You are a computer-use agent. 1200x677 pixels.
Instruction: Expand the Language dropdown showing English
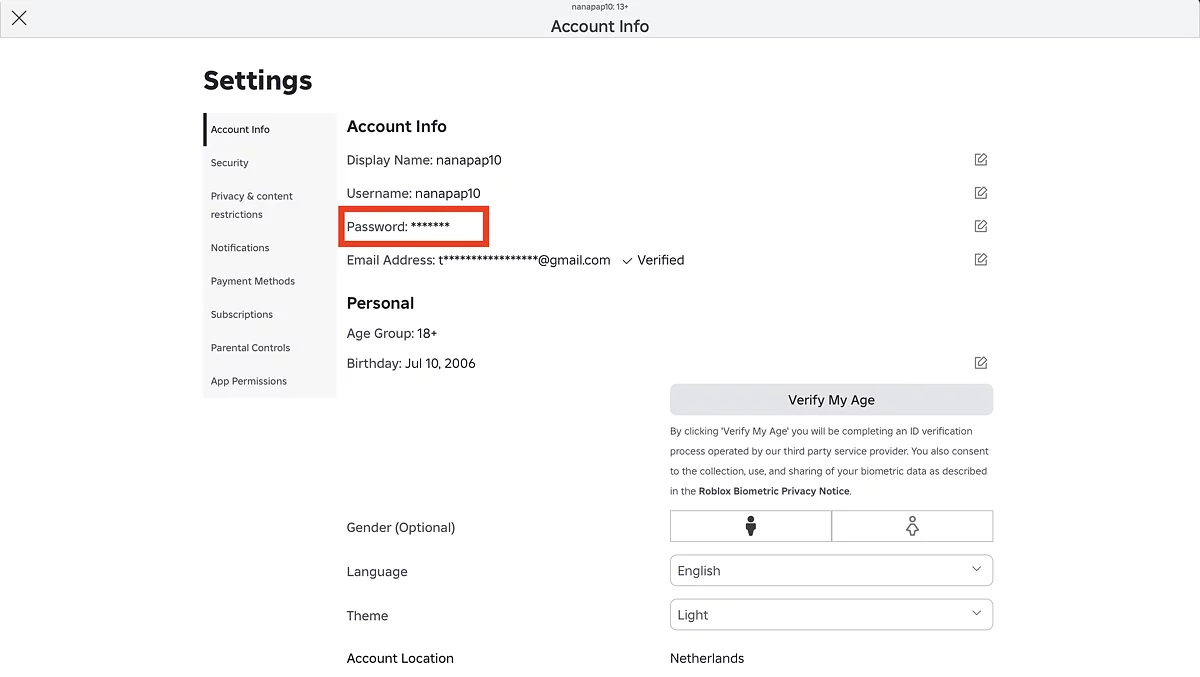pyautogui.click(x=830, y=570)
